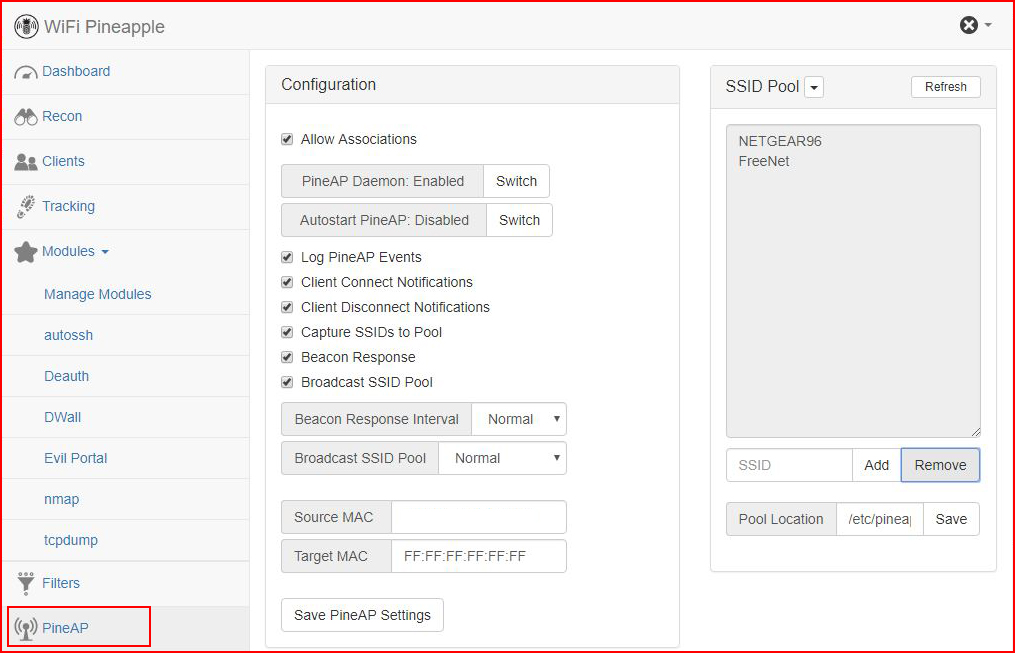The width and height of the screenshot is (1015, 653).
Task: Click the Source MAC field
Action: tap(479, 517)
